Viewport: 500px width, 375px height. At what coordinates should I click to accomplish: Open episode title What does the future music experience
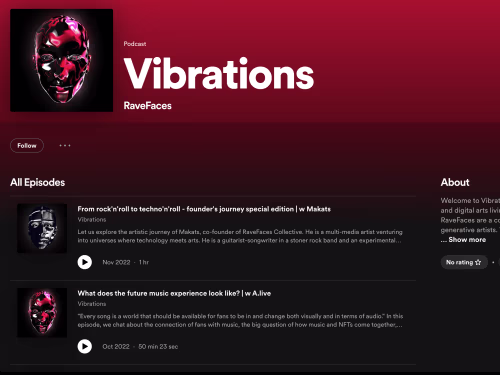point(174,293)
